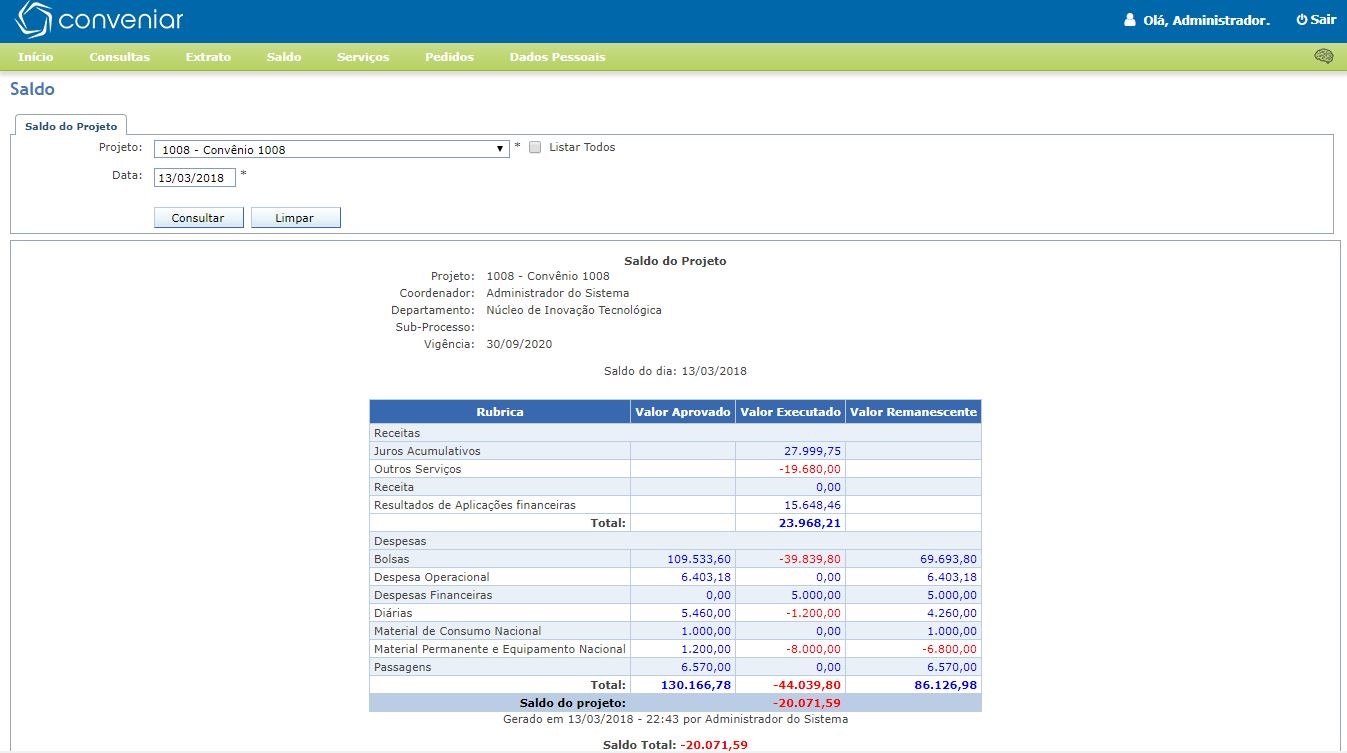Image resolution: width=1347 pixels, height=753 pixels.
Task: Click the Vigência date 30/09/2020
Action: coord(519,344)
